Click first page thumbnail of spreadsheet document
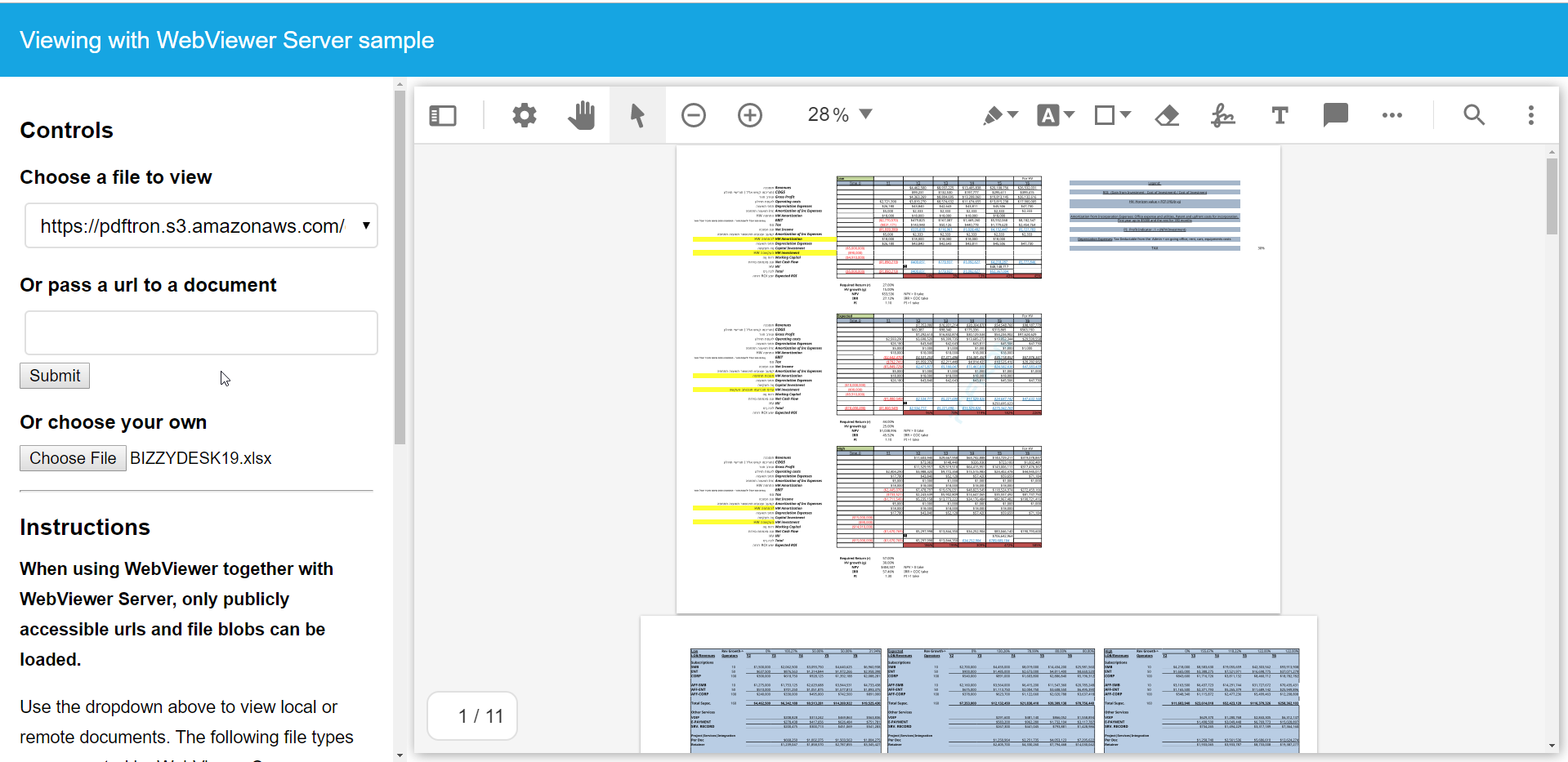Viewport: 1568px width, 762px height. pyautogui.click(x=978, y=379)
